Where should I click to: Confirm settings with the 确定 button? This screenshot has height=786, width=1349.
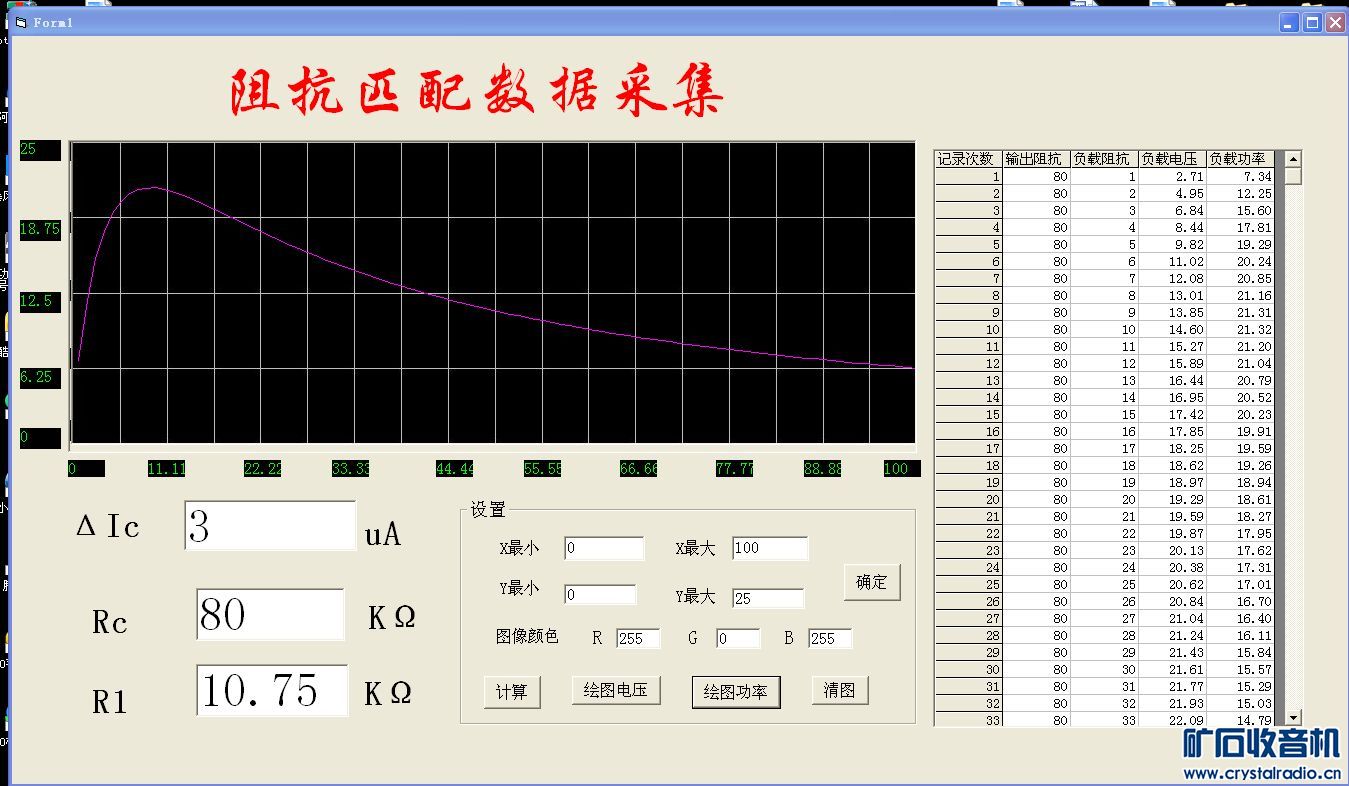point(871,582)
